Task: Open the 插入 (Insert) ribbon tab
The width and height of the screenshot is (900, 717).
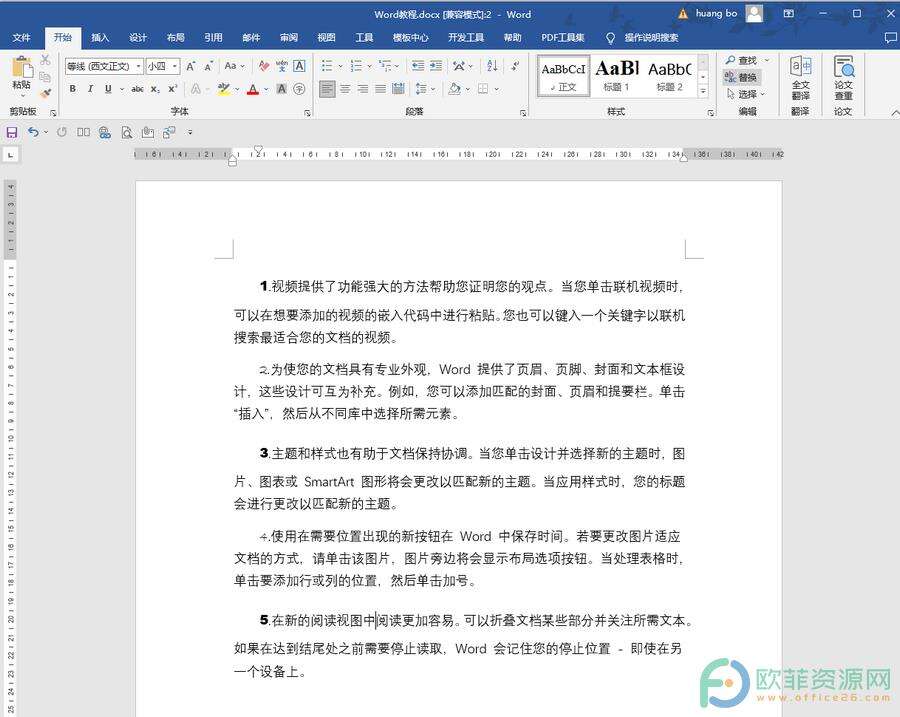Action: pyautogui.click(x=100, y=38)
